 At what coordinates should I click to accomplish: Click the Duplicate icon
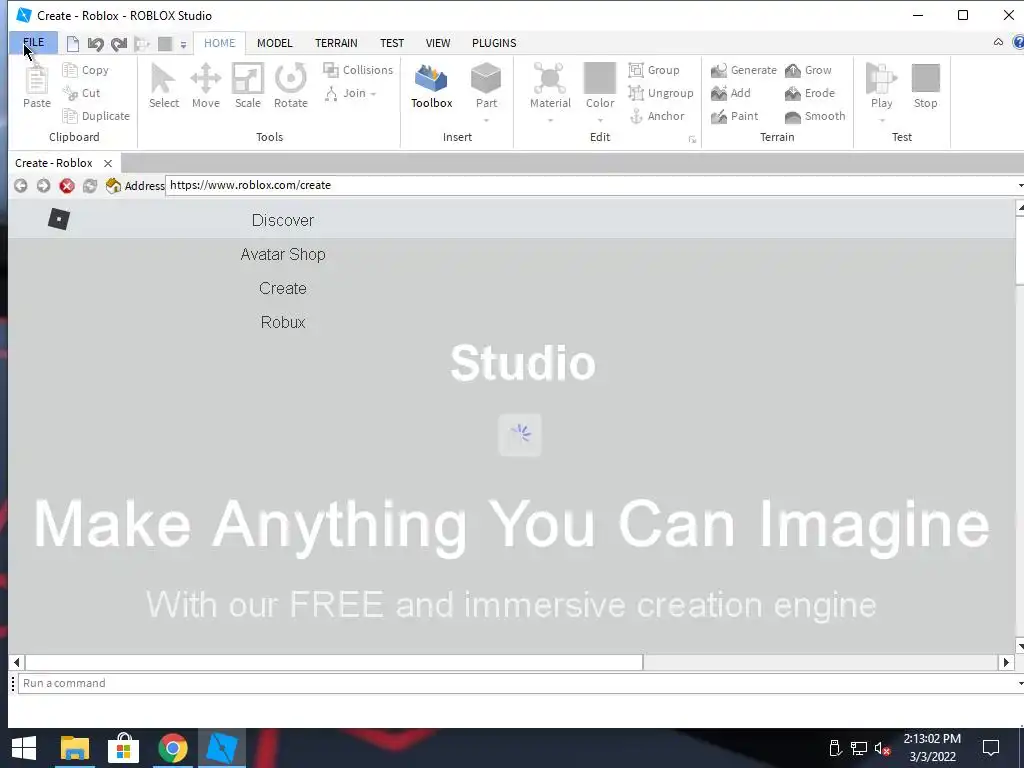(70, 116)
